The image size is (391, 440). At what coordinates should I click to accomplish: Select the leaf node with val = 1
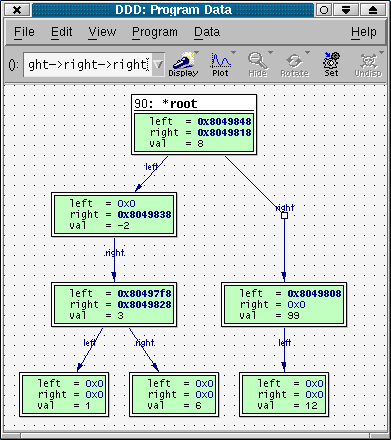pos(64,395)
